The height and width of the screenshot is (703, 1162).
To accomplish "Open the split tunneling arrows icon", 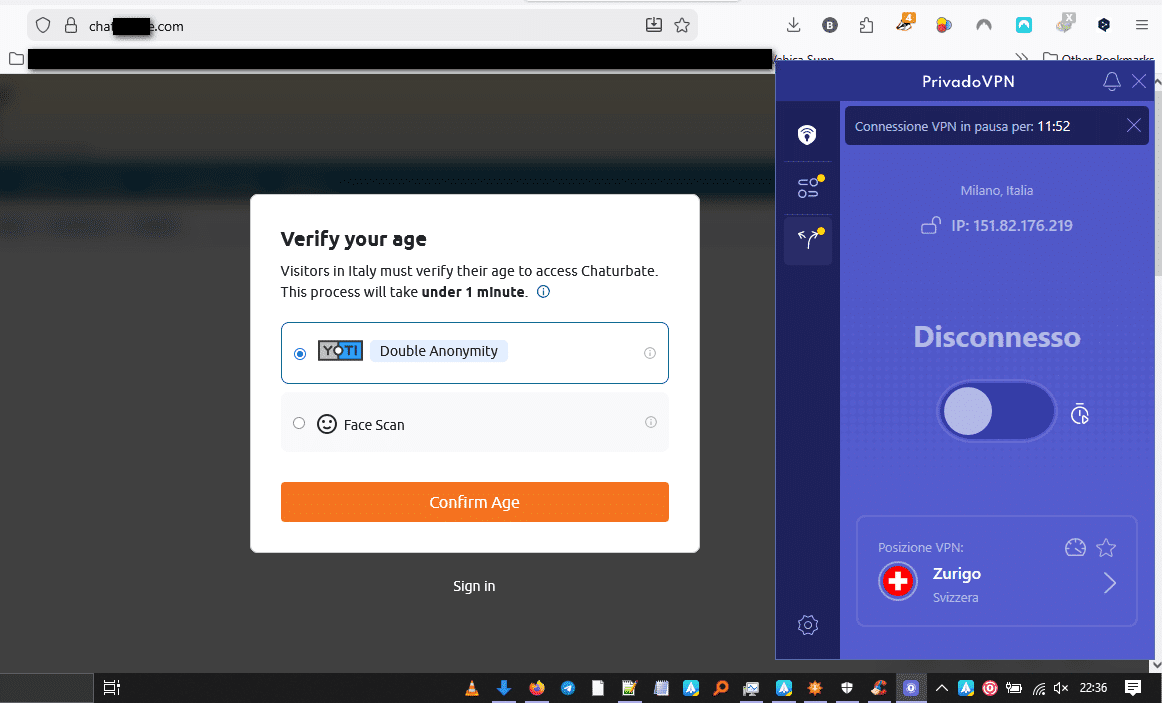I will click(x=809, y=239).
